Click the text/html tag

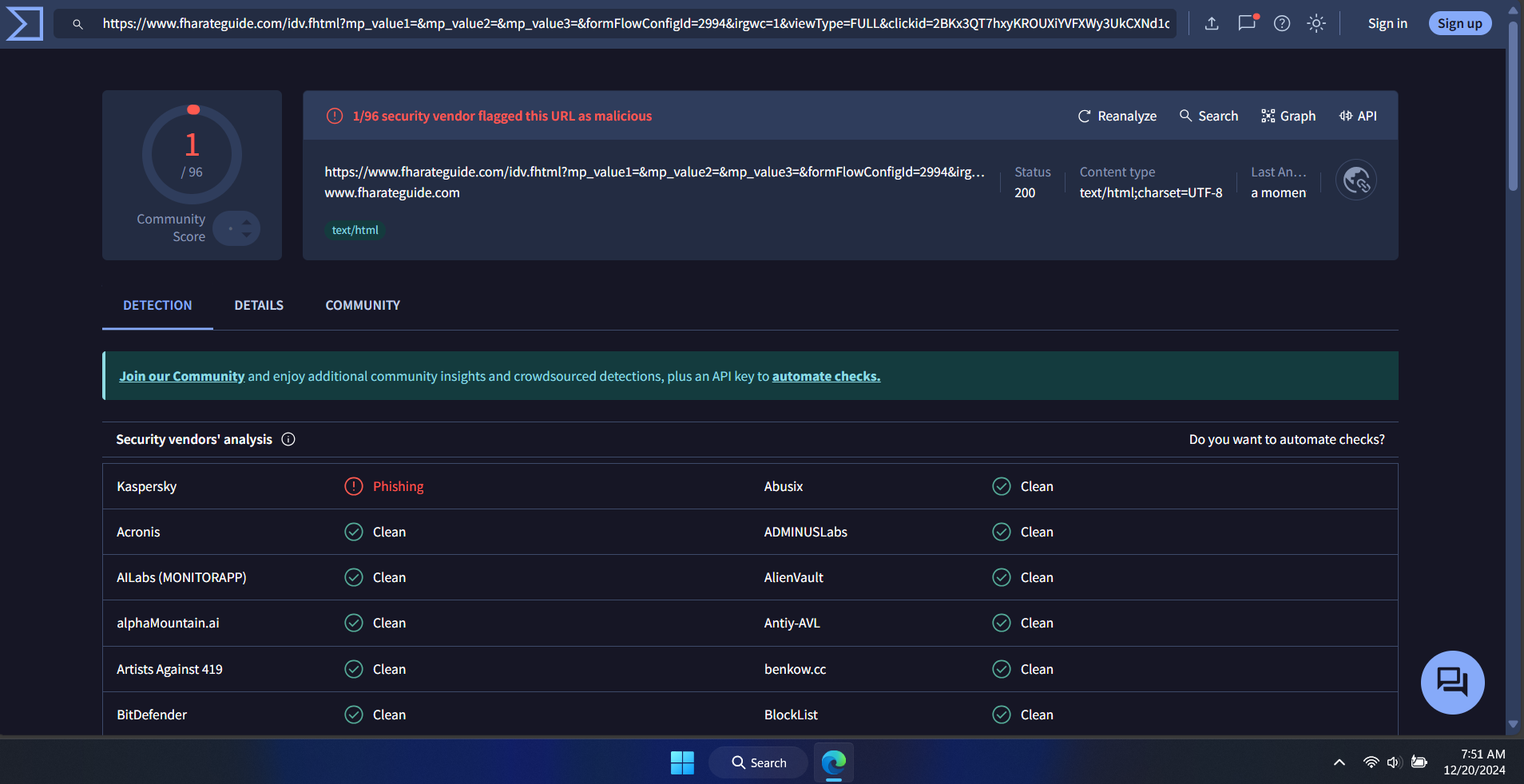(355, 230)
